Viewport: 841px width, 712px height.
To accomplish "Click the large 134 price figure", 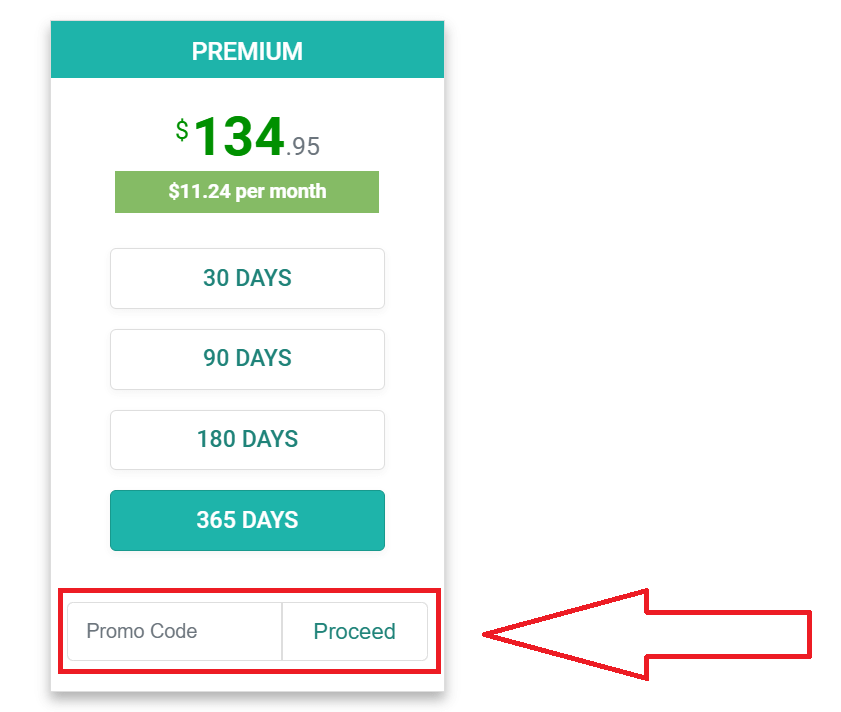I will point(239,137).
